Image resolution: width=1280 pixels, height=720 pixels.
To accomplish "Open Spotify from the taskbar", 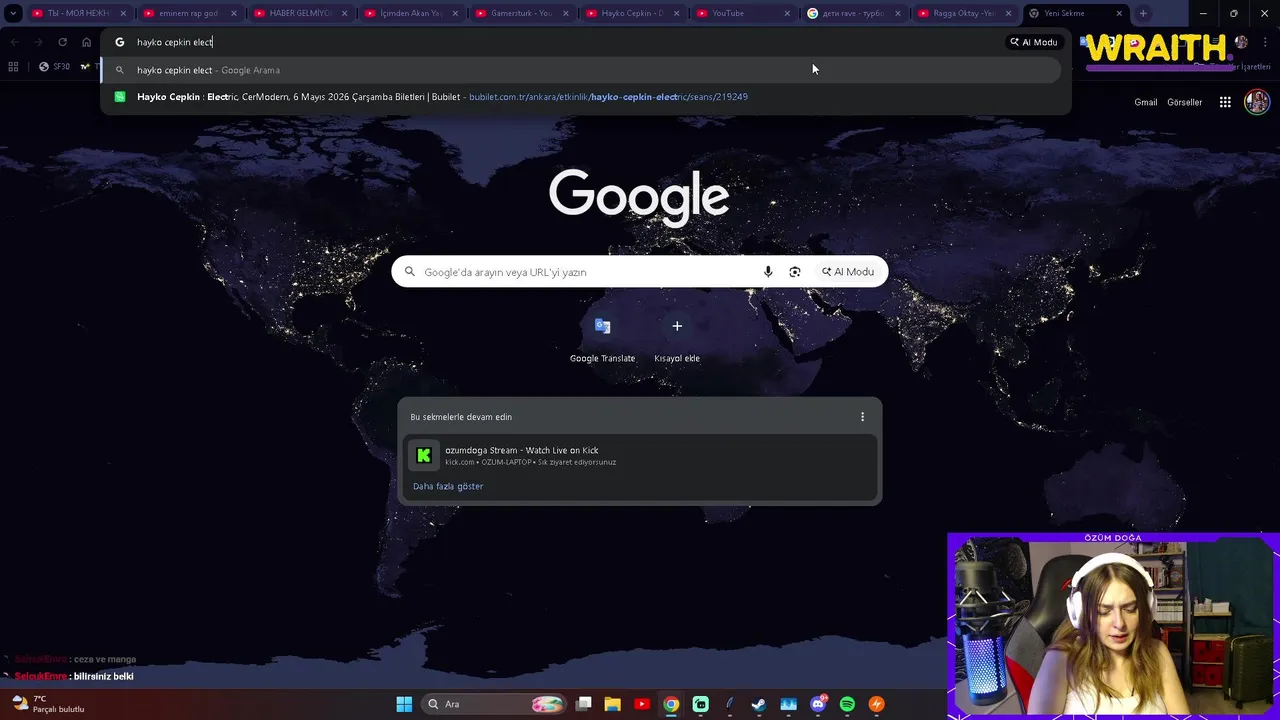I will (847, 704).
